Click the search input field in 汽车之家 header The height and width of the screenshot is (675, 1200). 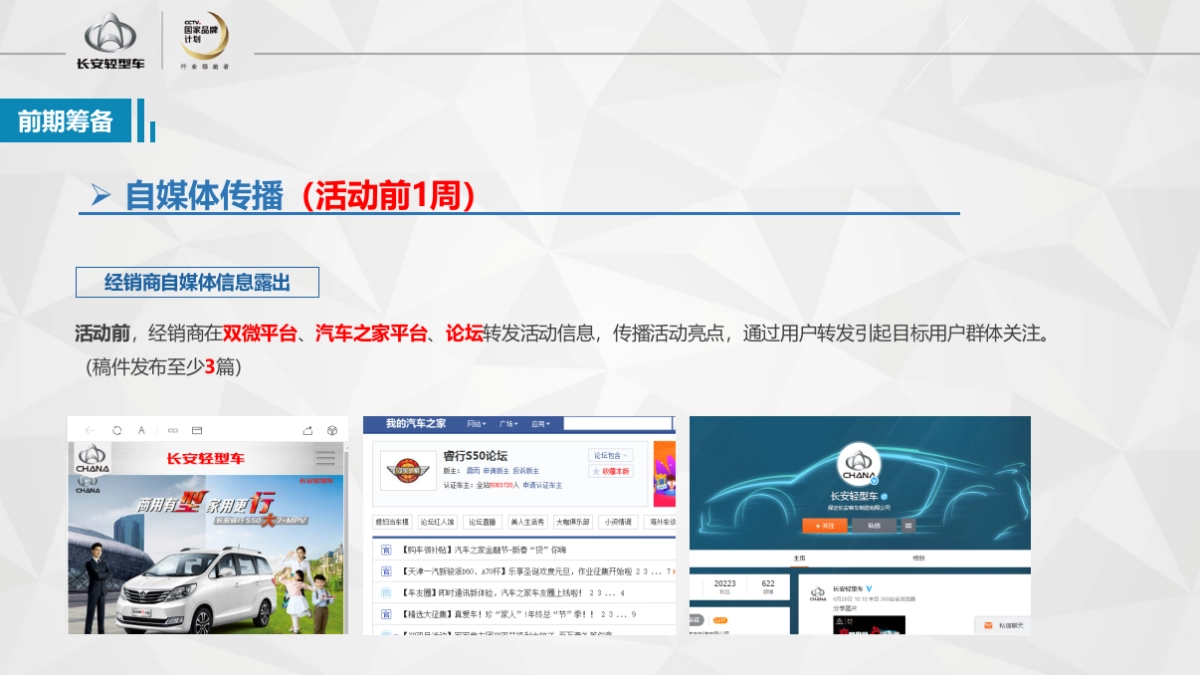[x=620, y=423]
